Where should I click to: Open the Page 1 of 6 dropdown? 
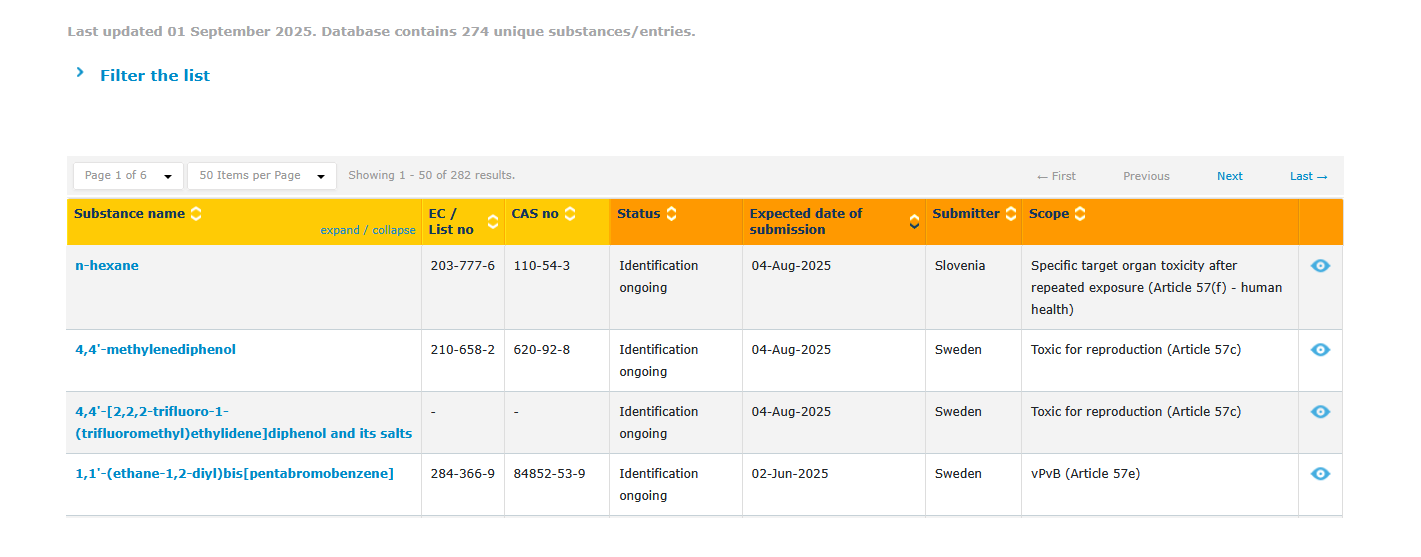pos(129,176)
